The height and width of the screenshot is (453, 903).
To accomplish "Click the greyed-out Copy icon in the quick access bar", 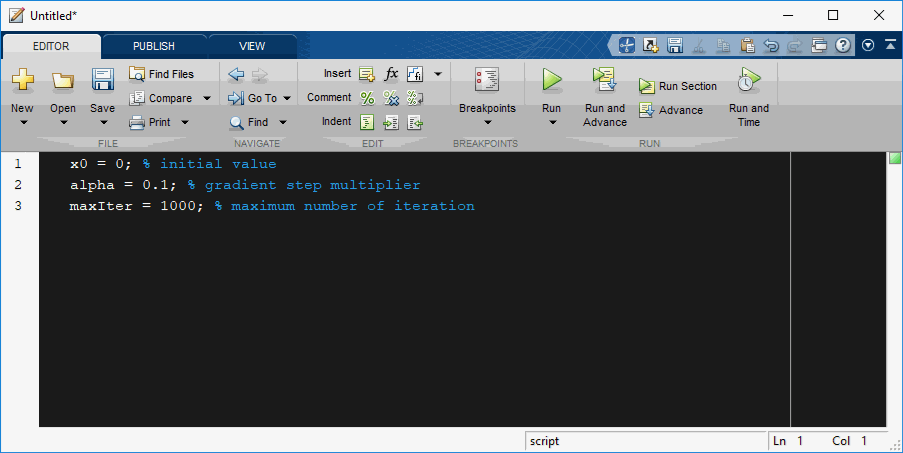I will [723, 45].
